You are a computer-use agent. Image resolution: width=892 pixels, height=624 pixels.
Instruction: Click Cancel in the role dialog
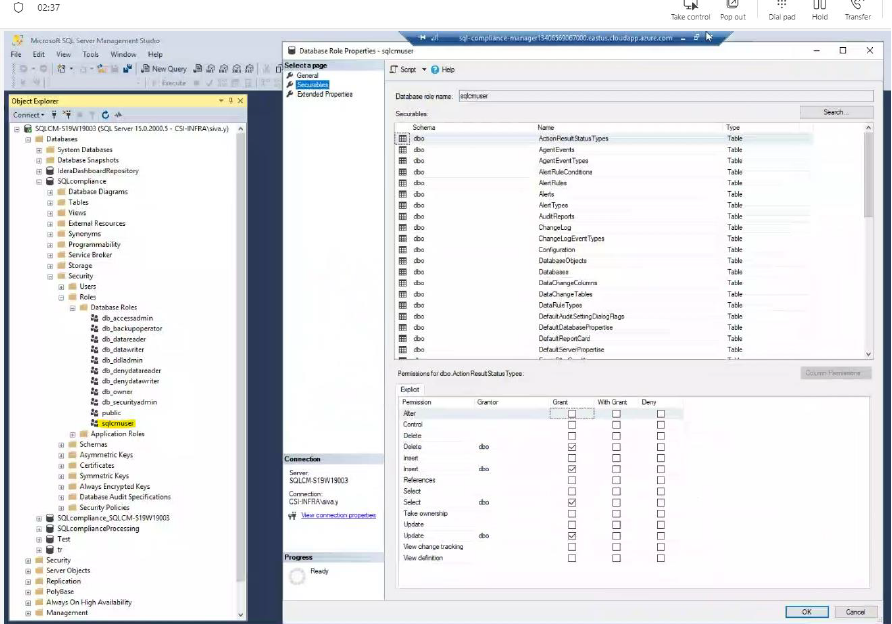coord(855,612)
